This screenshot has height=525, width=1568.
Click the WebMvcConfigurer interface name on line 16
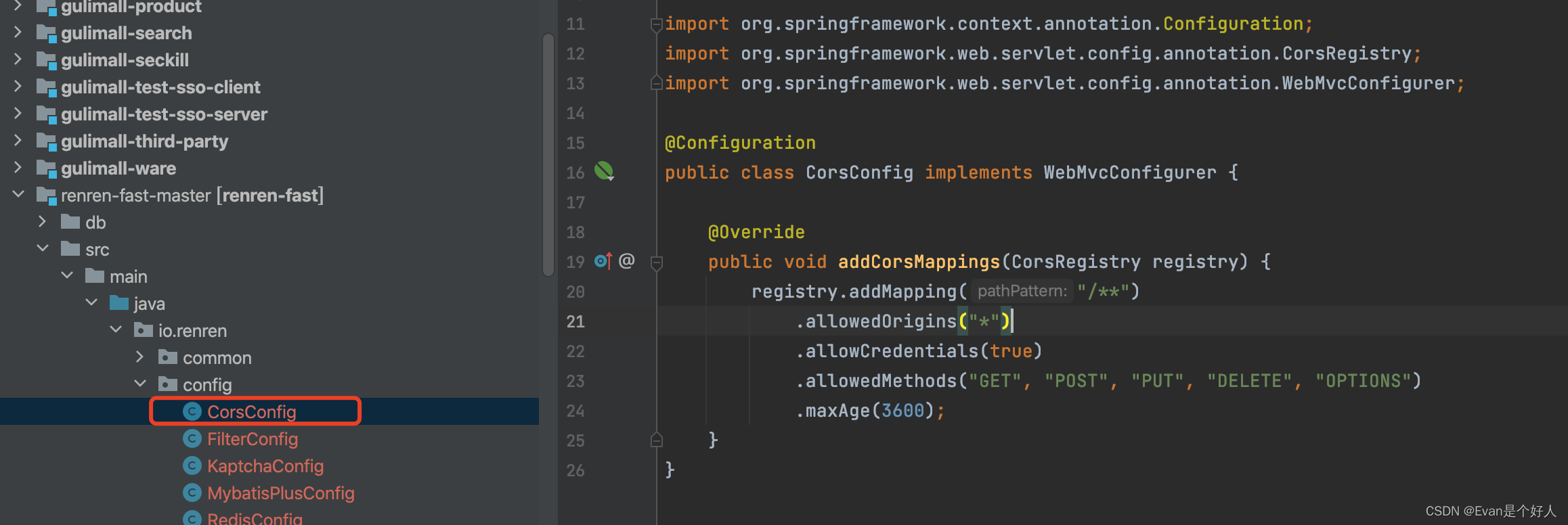pos(1130,173)
